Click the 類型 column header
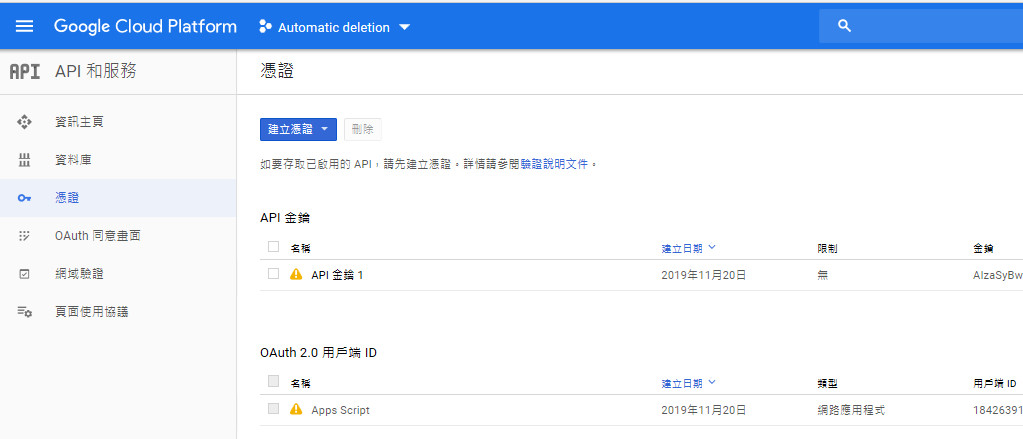 [x=827, y=384]
